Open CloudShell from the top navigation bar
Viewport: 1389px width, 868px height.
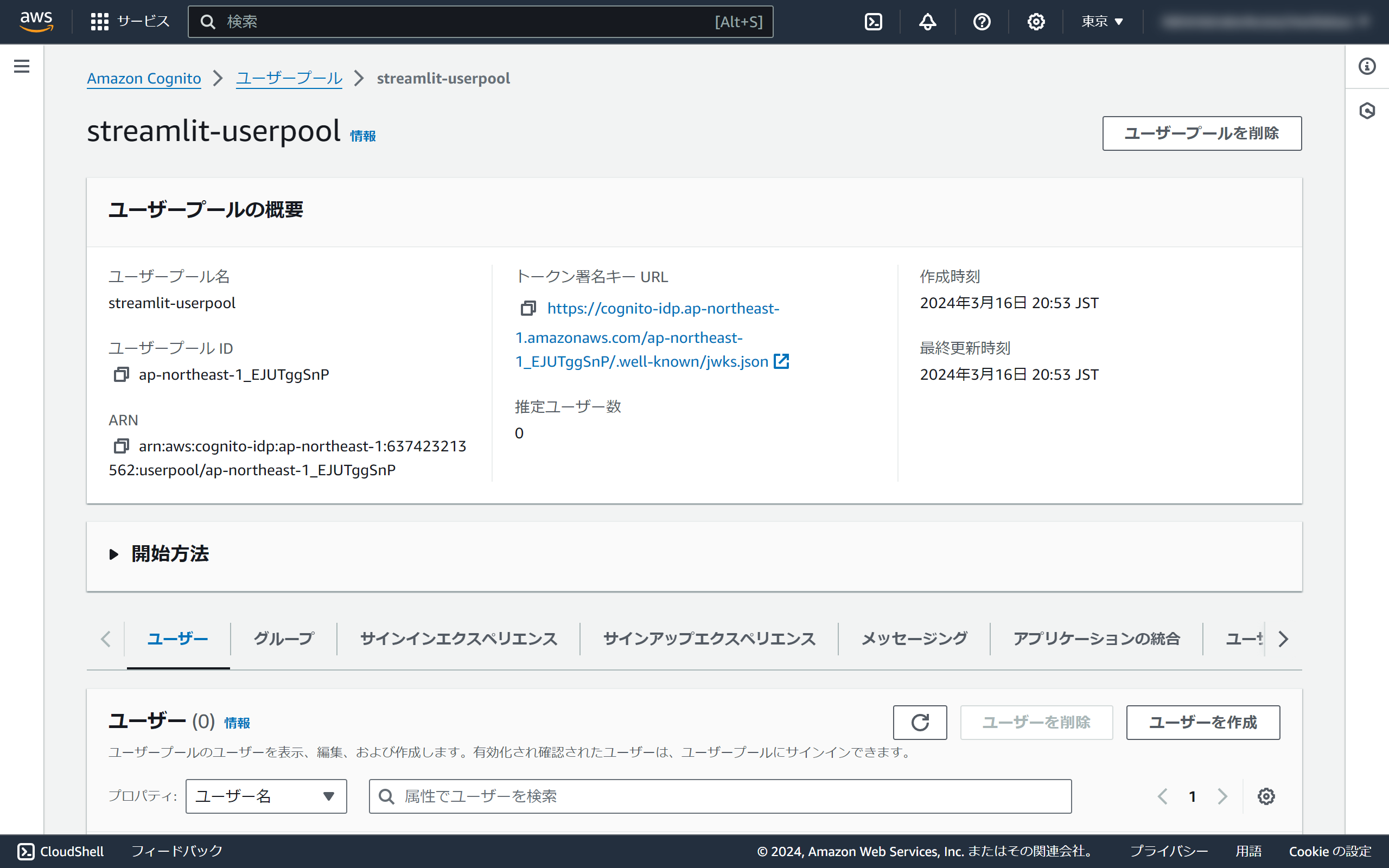pyautogui.click(x=873, y=22)
